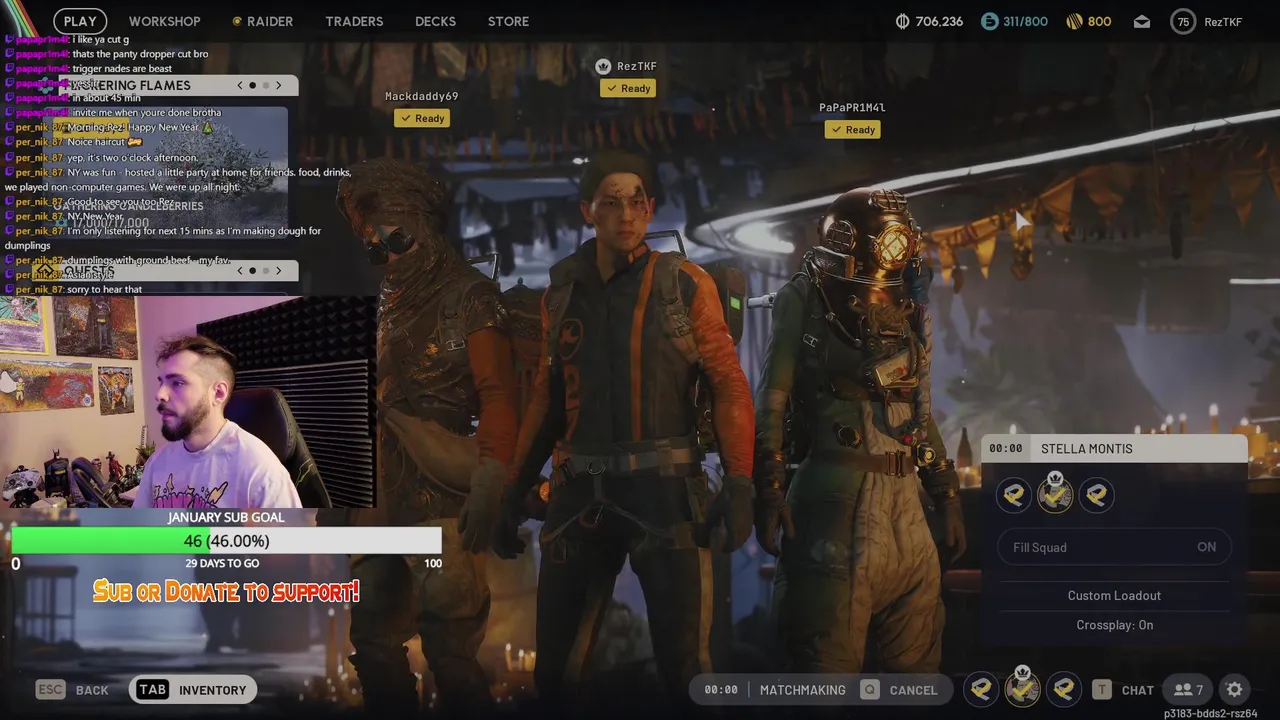Click previous arrow on Quests panel

[240, 270]
